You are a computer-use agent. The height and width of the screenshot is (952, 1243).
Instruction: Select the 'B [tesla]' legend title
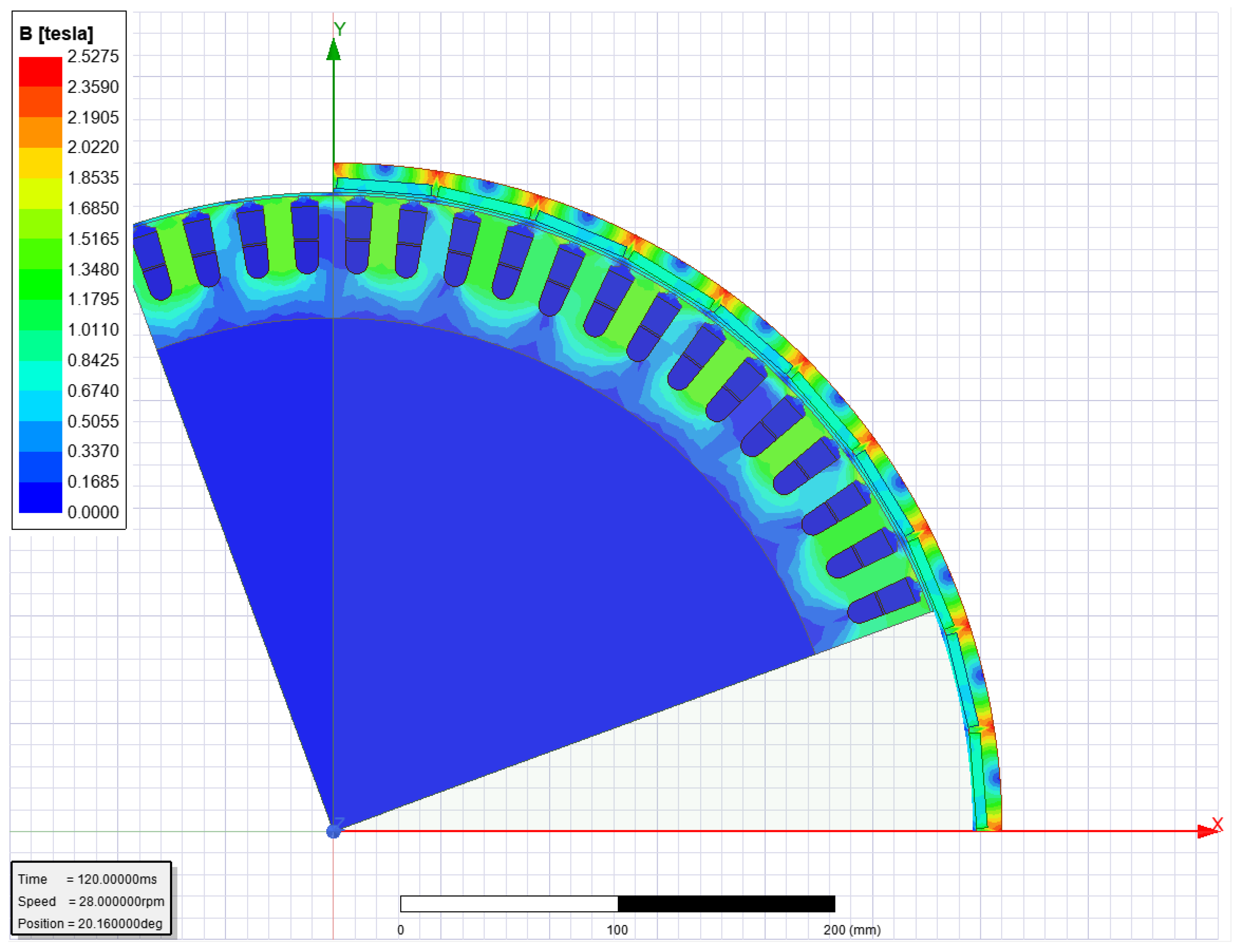(56, 34)
